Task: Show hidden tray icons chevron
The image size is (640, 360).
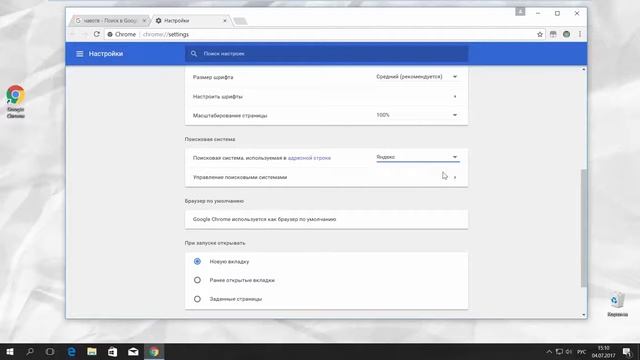Action: pos(549,352)
